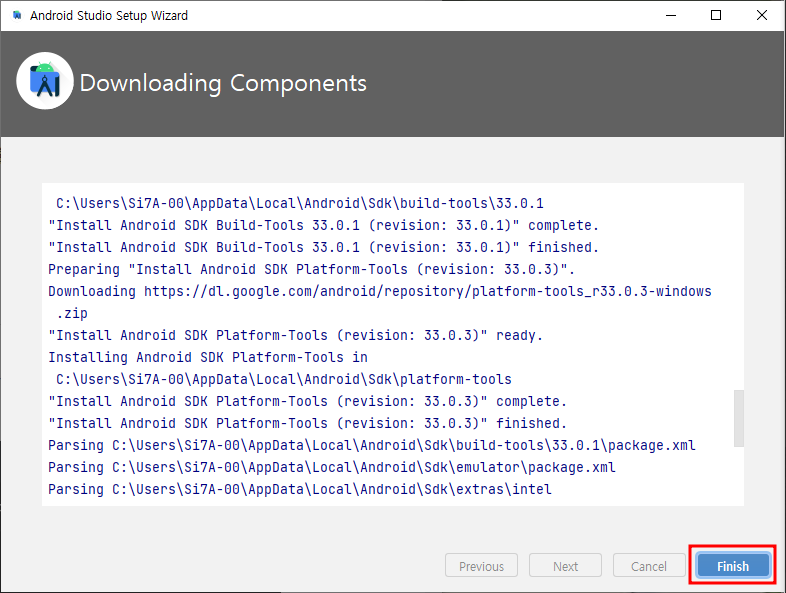
Task: Click the Build-Tools 33.0.1 'complete.' log line
Action: point(323,225)
